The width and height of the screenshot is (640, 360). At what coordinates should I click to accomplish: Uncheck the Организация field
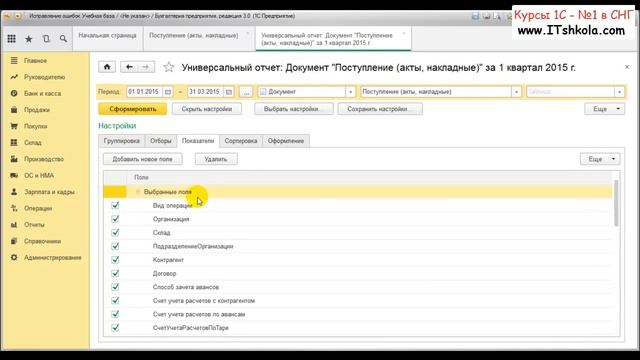click(x=115, y=219)
